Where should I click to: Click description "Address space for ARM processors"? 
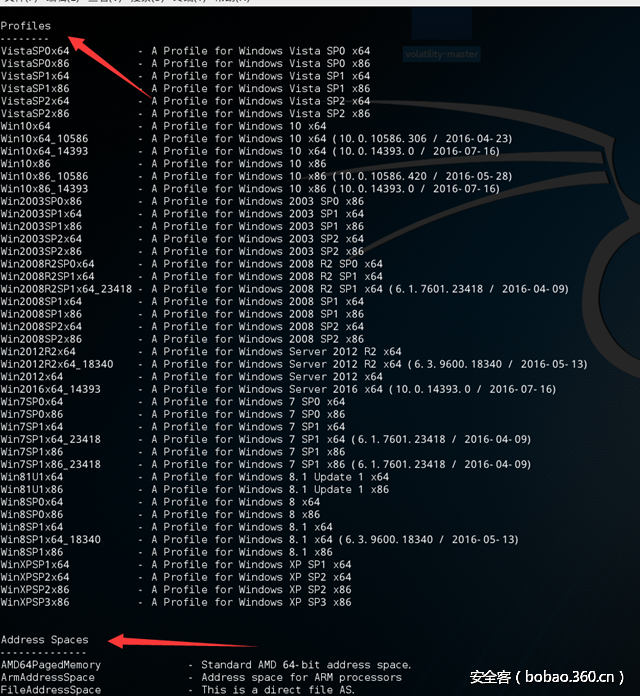tap(301, 677)
